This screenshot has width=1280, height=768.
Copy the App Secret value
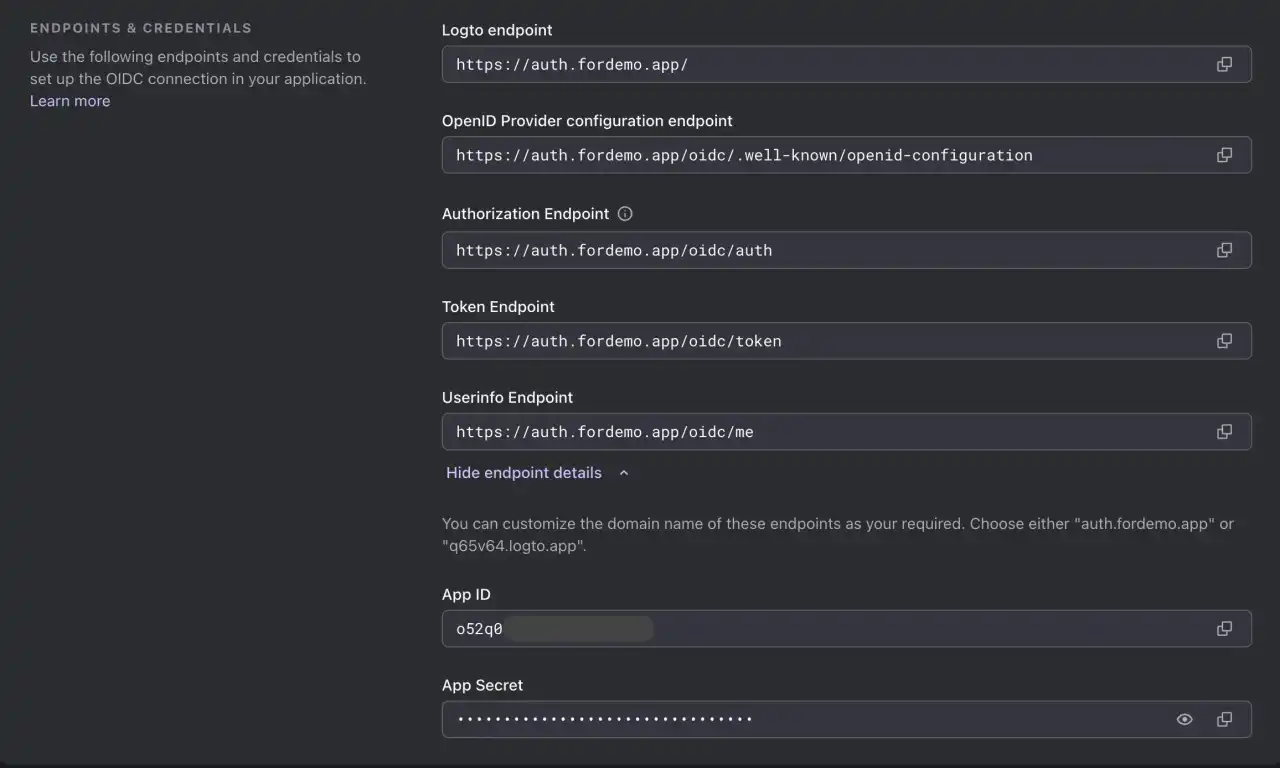pyautogui.click(x=1224, y=718)
